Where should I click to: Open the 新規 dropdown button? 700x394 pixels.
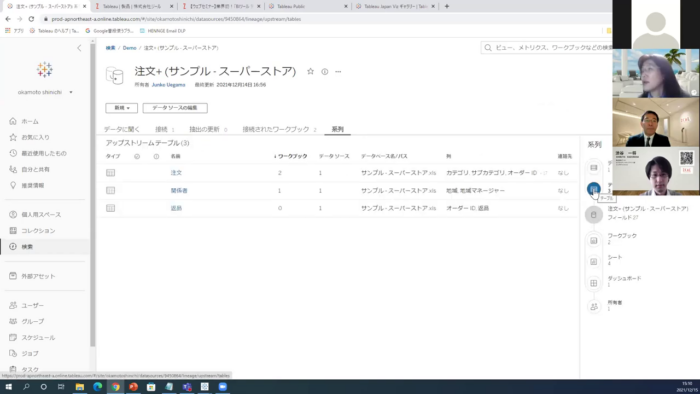coord(121,108)
